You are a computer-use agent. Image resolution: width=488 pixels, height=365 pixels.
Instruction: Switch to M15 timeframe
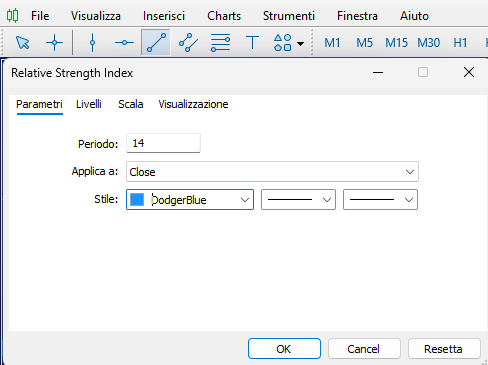396,43
